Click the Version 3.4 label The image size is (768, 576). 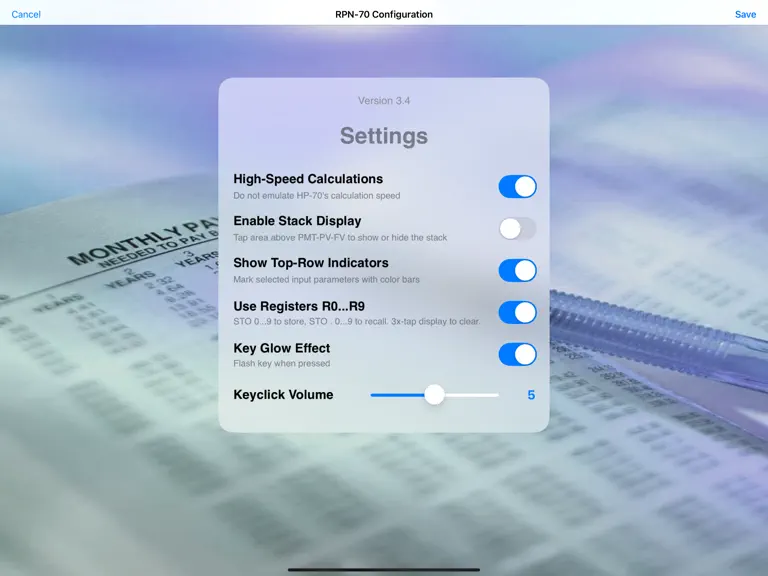pos(384,100)
